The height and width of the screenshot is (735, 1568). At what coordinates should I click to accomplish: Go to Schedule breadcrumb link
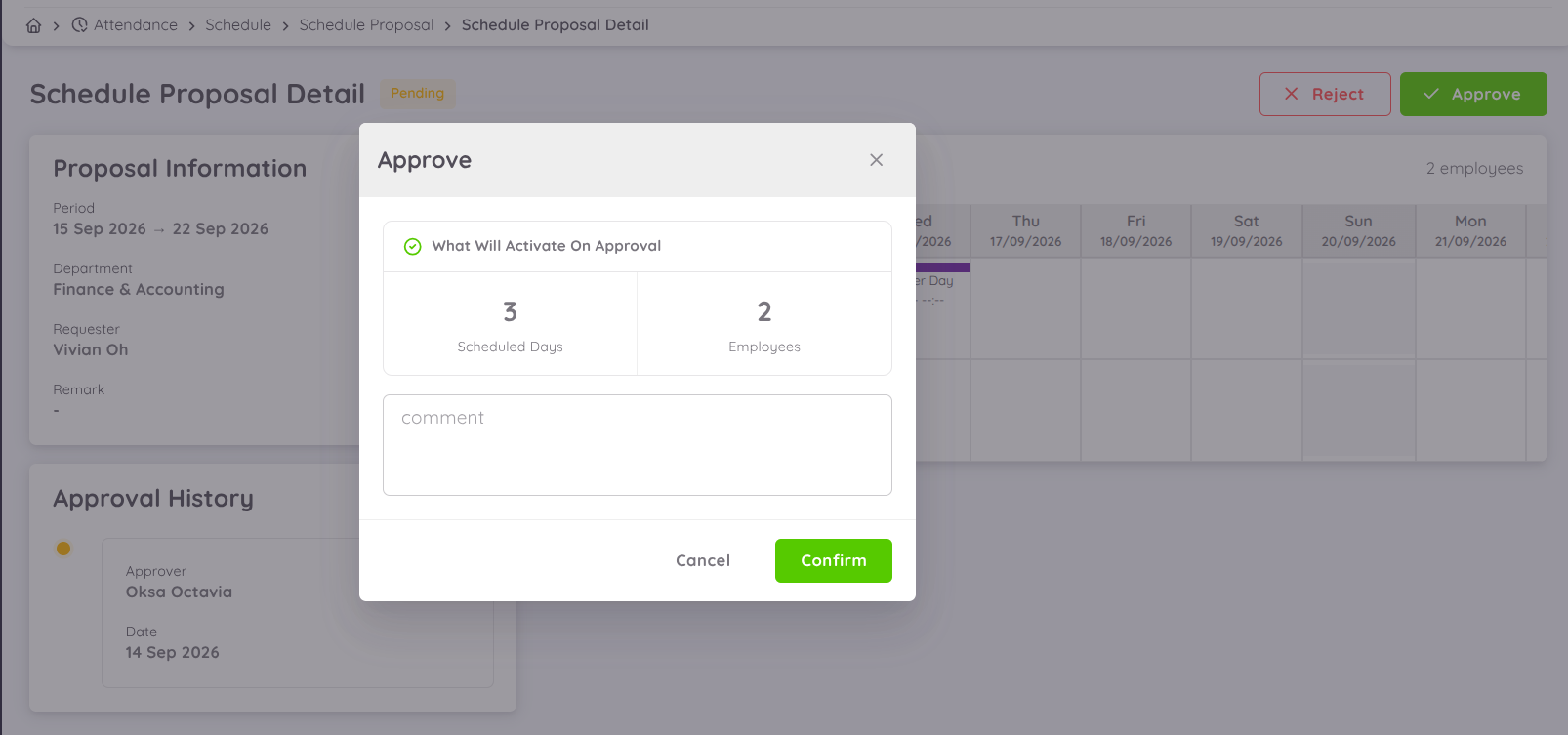[x=238, y=25]
